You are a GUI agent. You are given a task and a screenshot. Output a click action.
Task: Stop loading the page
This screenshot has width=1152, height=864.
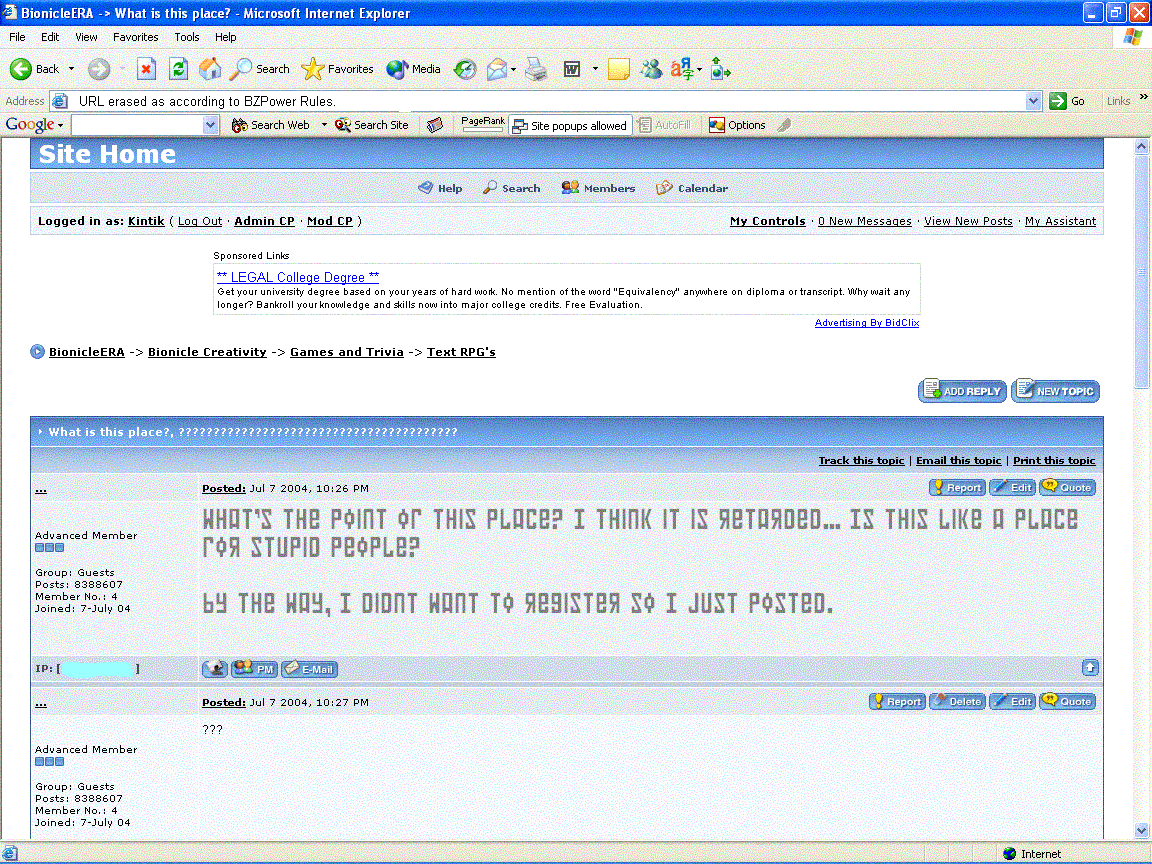(x=146, y=68)
